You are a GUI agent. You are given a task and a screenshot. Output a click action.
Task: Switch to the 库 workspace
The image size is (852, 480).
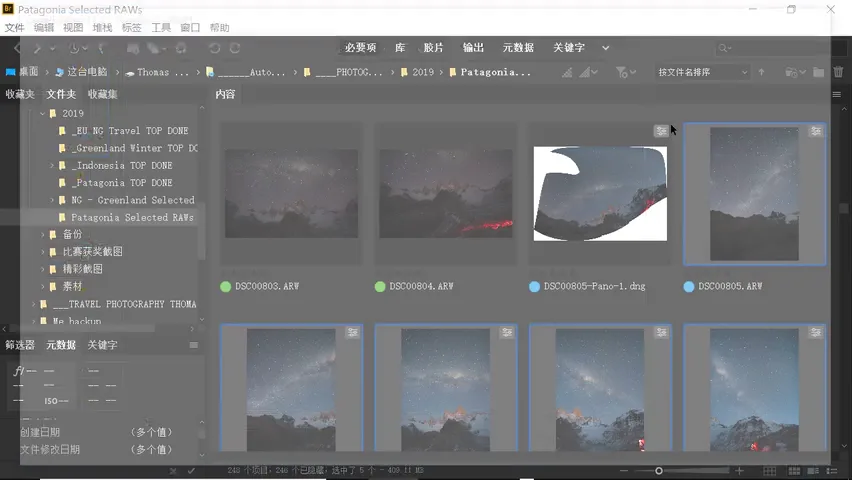400,48
